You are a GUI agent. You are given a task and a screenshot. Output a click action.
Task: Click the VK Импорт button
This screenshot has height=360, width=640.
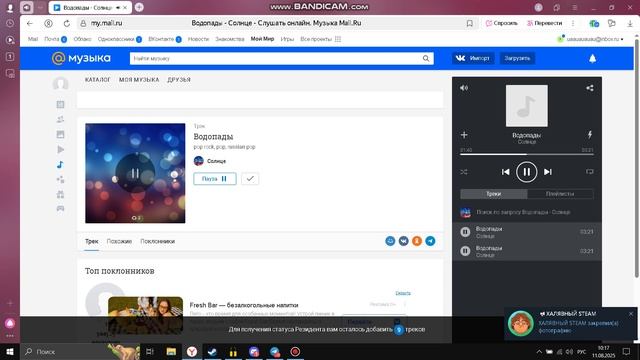473,58
